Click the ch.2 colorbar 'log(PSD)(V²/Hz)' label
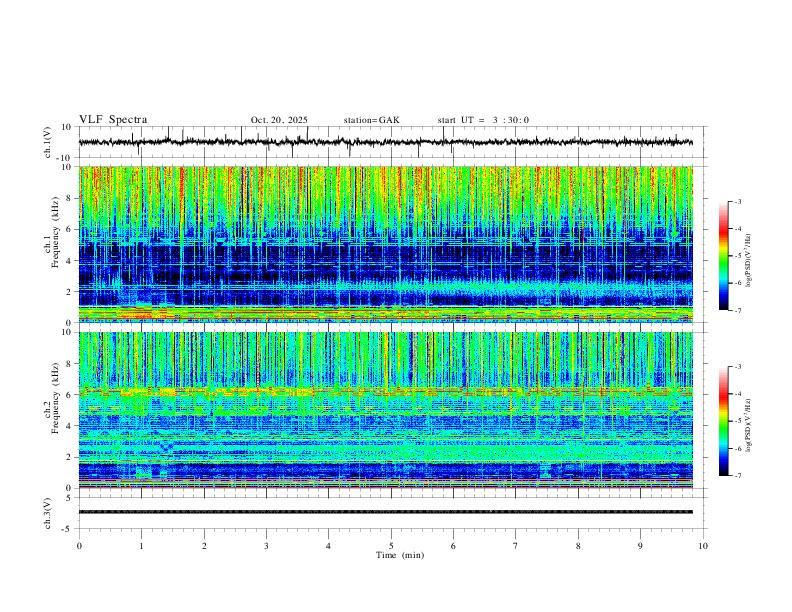 (749, 425)
